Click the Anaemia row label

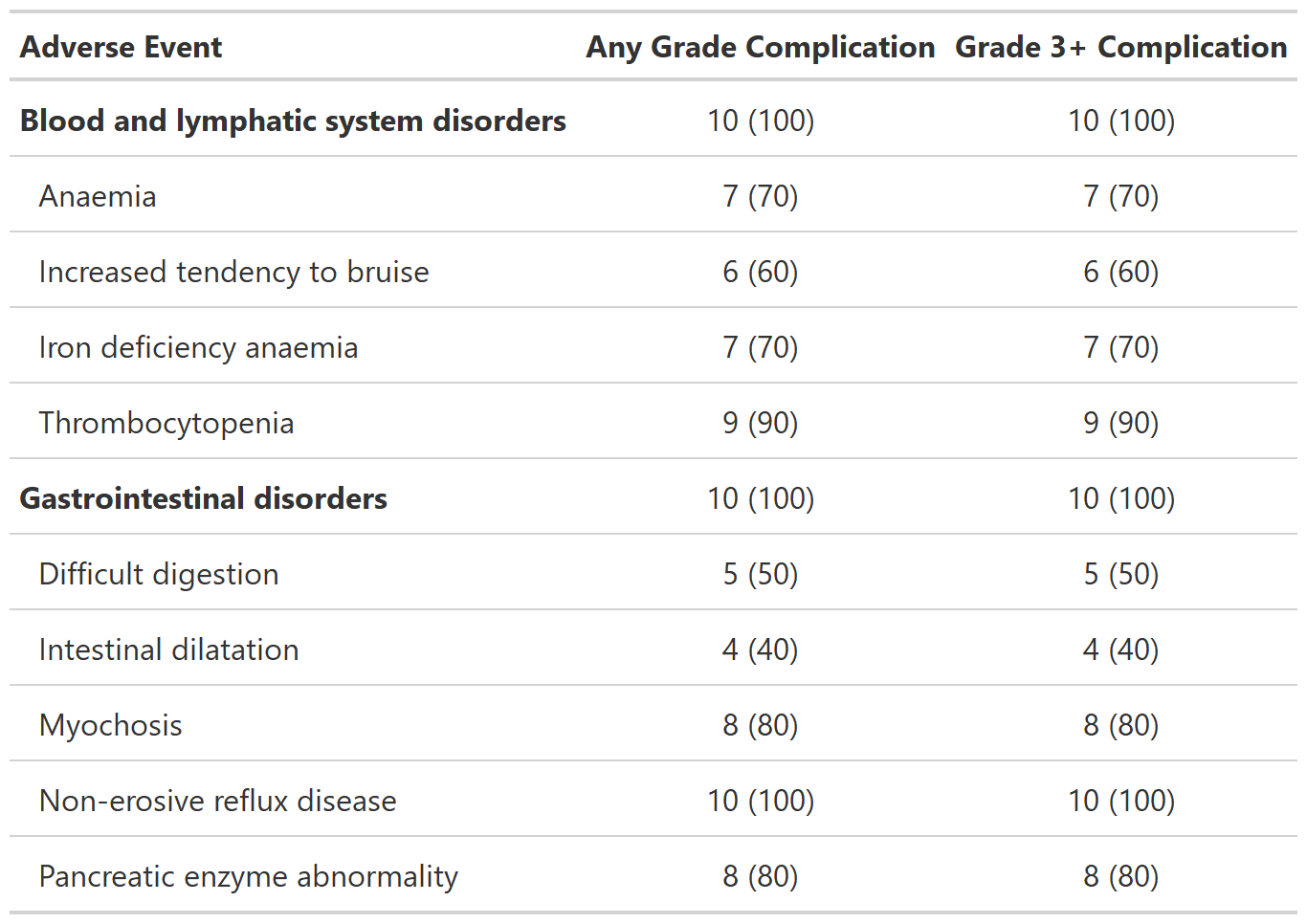[x=98, y=196]
